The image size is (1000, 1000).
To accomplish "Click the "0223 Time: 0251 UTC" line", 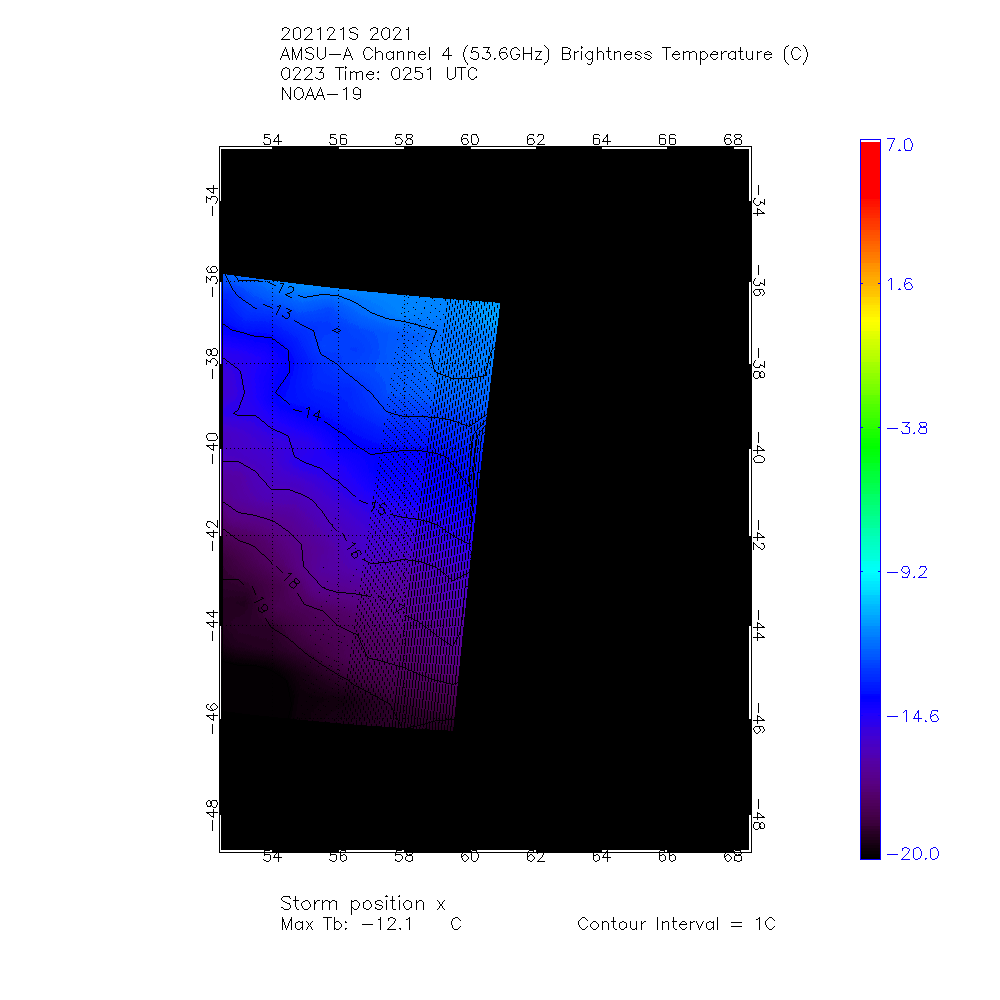I will (379, 74).
